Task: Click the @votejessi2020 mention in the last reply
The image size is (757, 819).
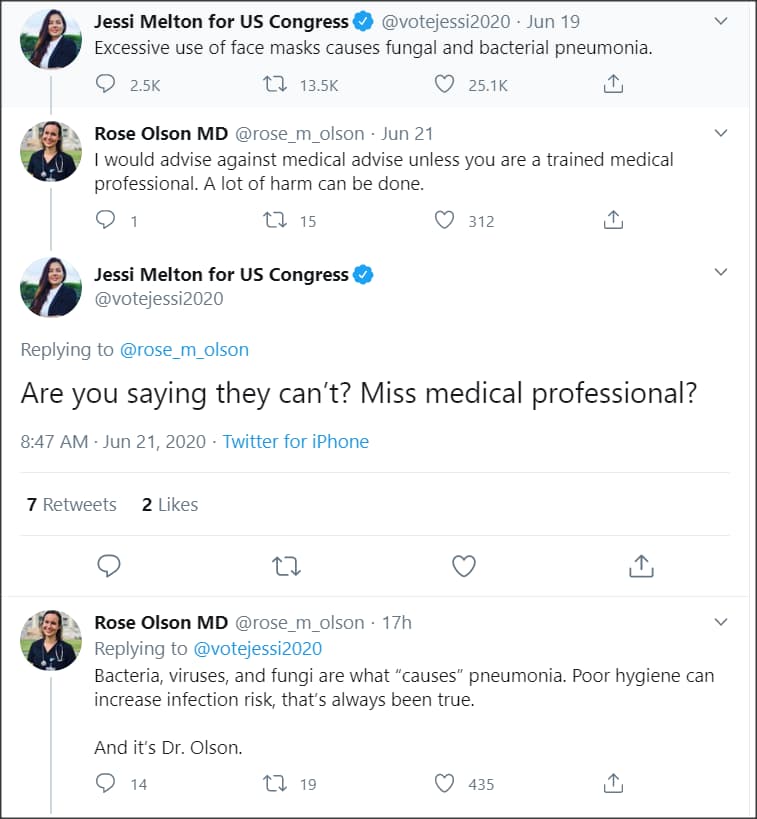Action: click(x=257, y=649)
